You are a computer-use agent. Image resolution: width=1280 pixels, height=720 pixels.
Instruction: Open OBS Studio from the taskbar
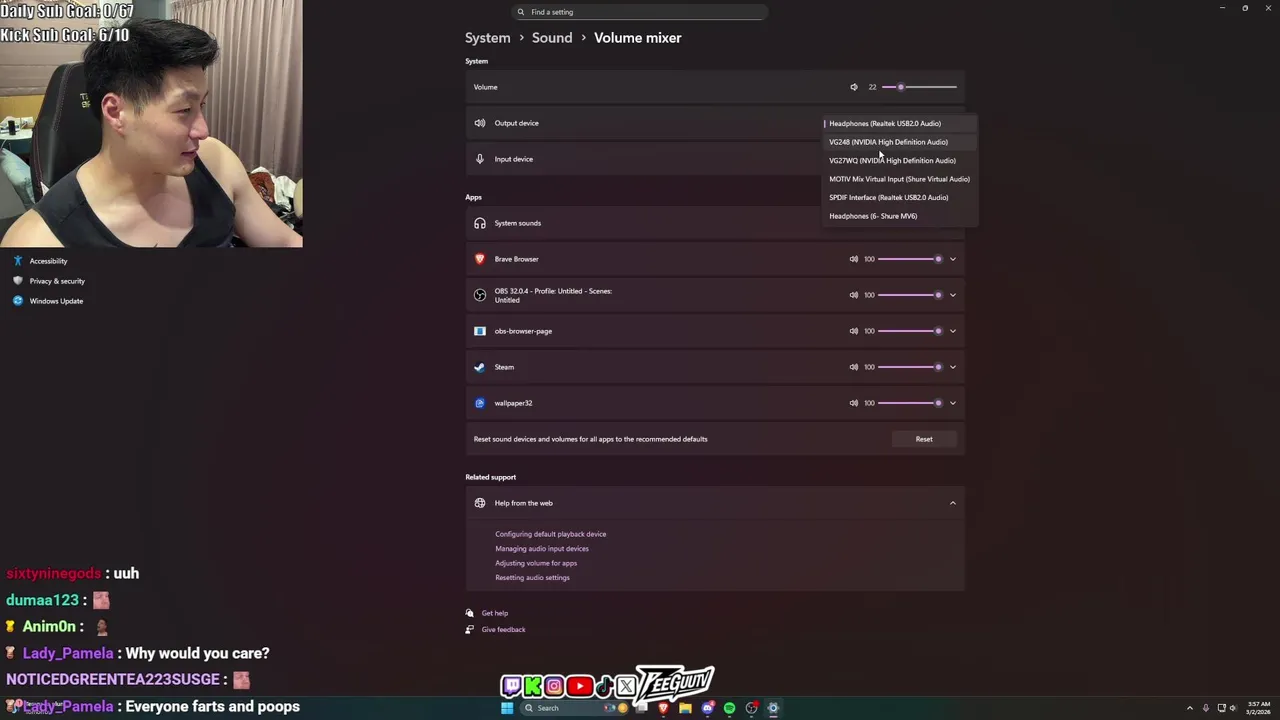click(751, 708)
